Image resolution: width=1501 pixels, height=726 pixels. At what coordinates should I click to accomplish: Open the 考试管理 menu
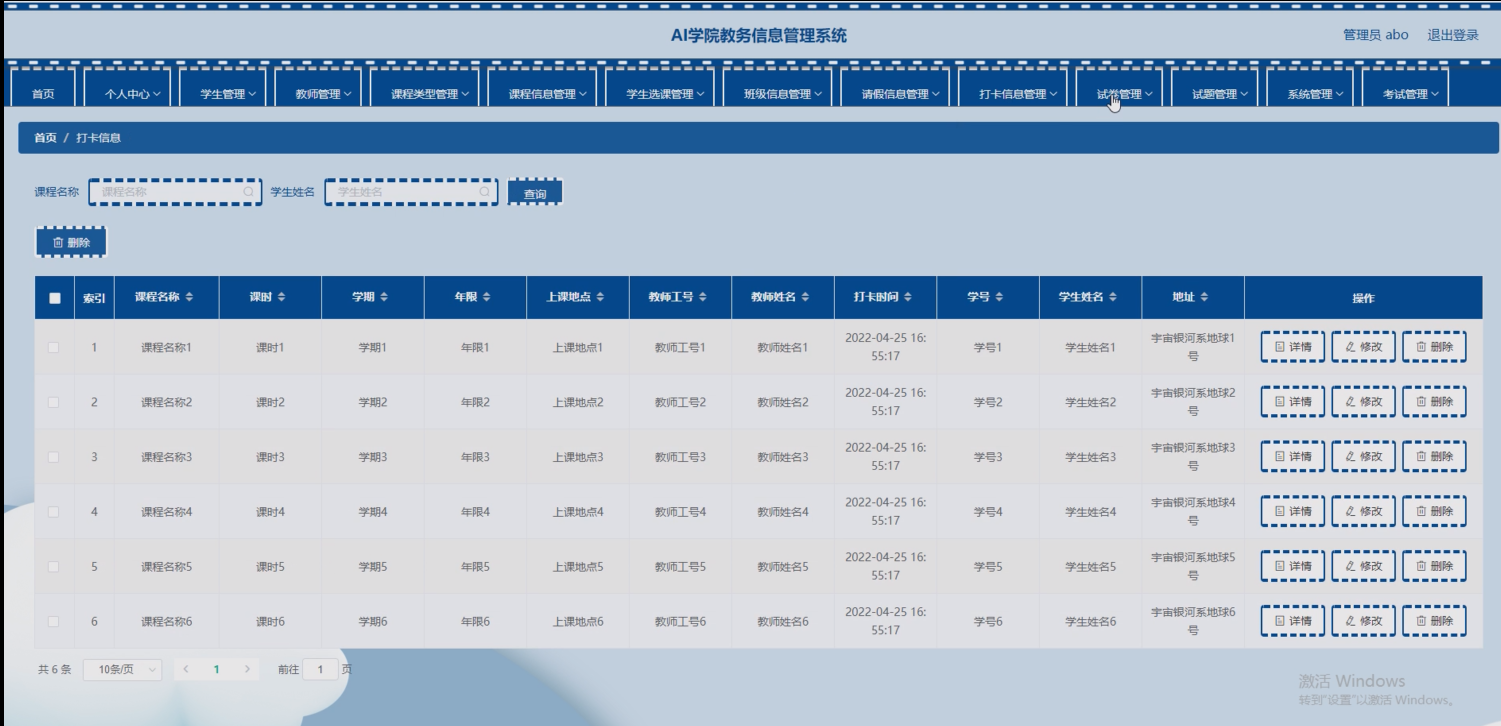[x=1406, y=89]
